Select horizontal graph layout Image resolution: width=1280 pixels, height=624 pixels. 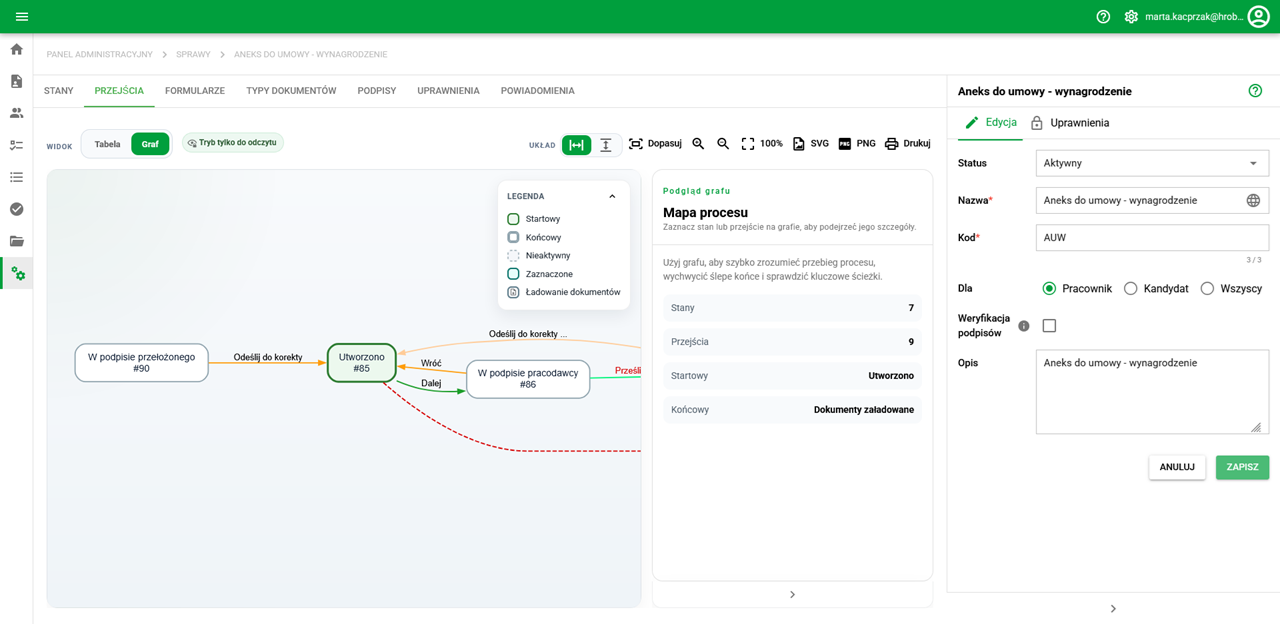(576, 145)
